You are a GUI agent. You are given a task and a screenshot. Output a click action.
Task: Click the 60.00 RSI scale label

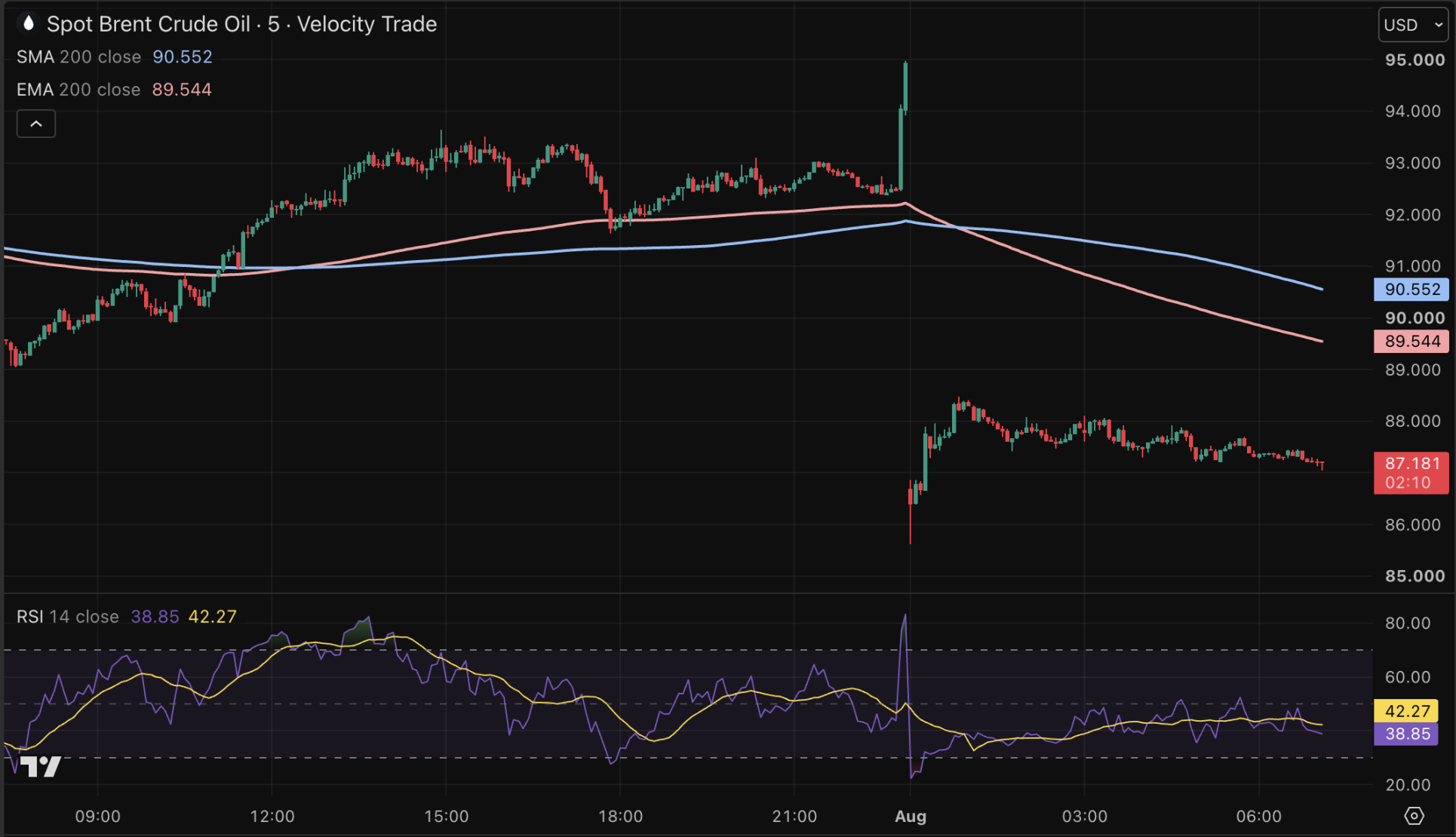click(x=1408, y=677)
